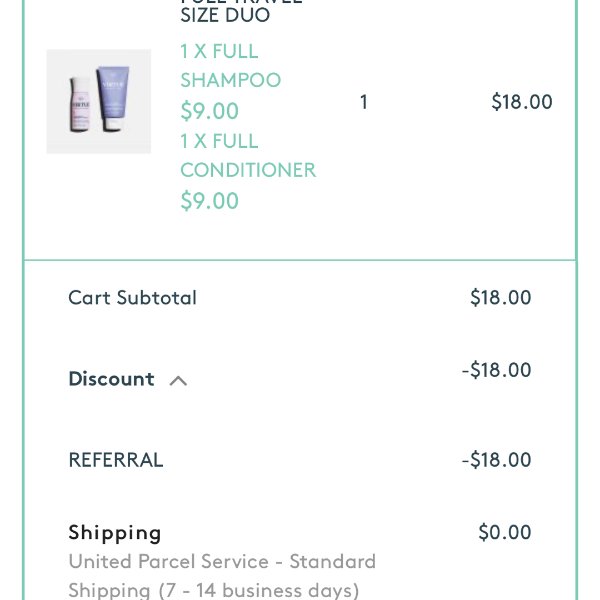
Task: Click the Cart Subtotal label
Action: pos(132,298)
